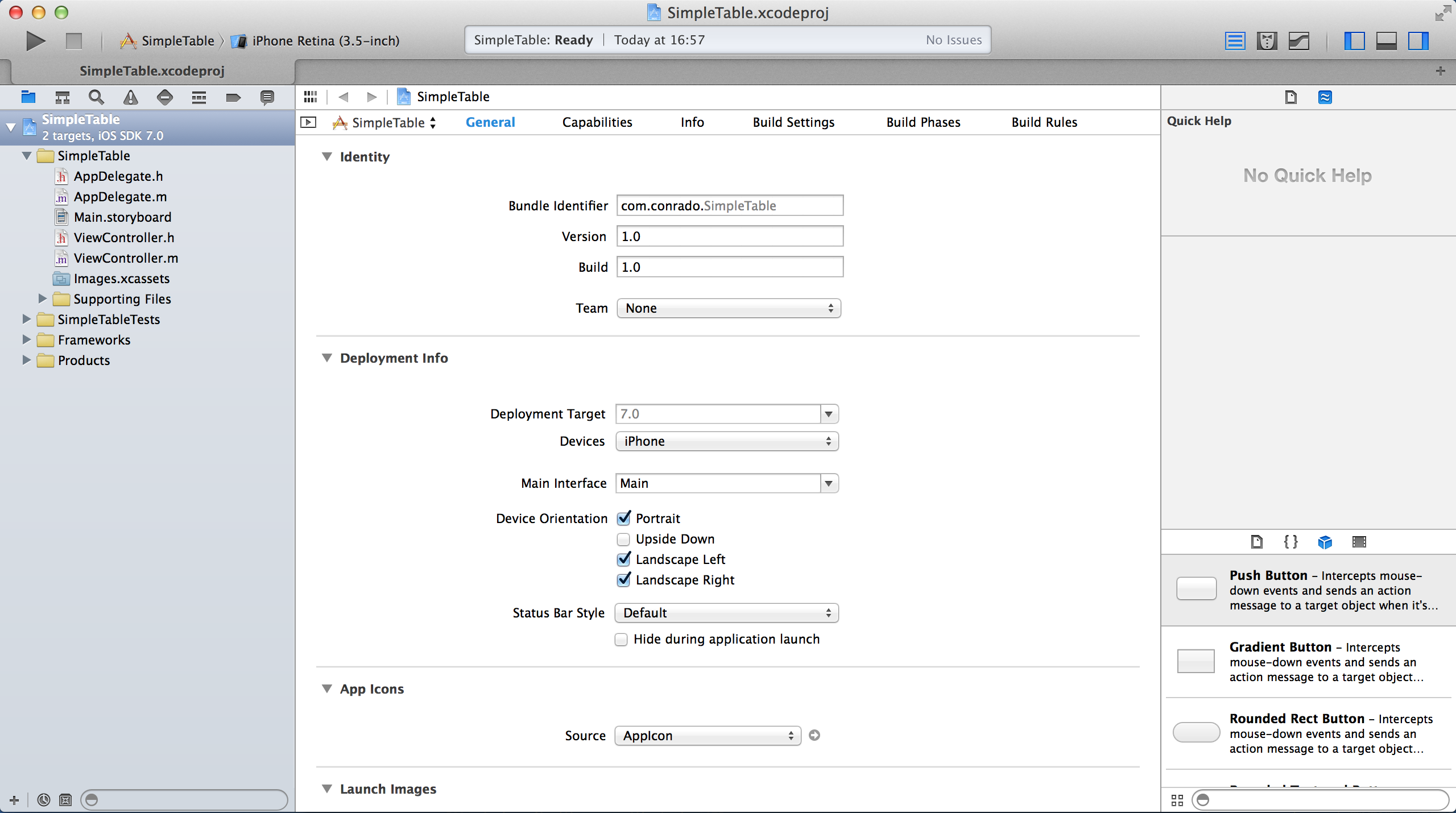Viewport: 1456px width, 813px height.
Task: Collapse the Identity section
Action: pos(327,156)
